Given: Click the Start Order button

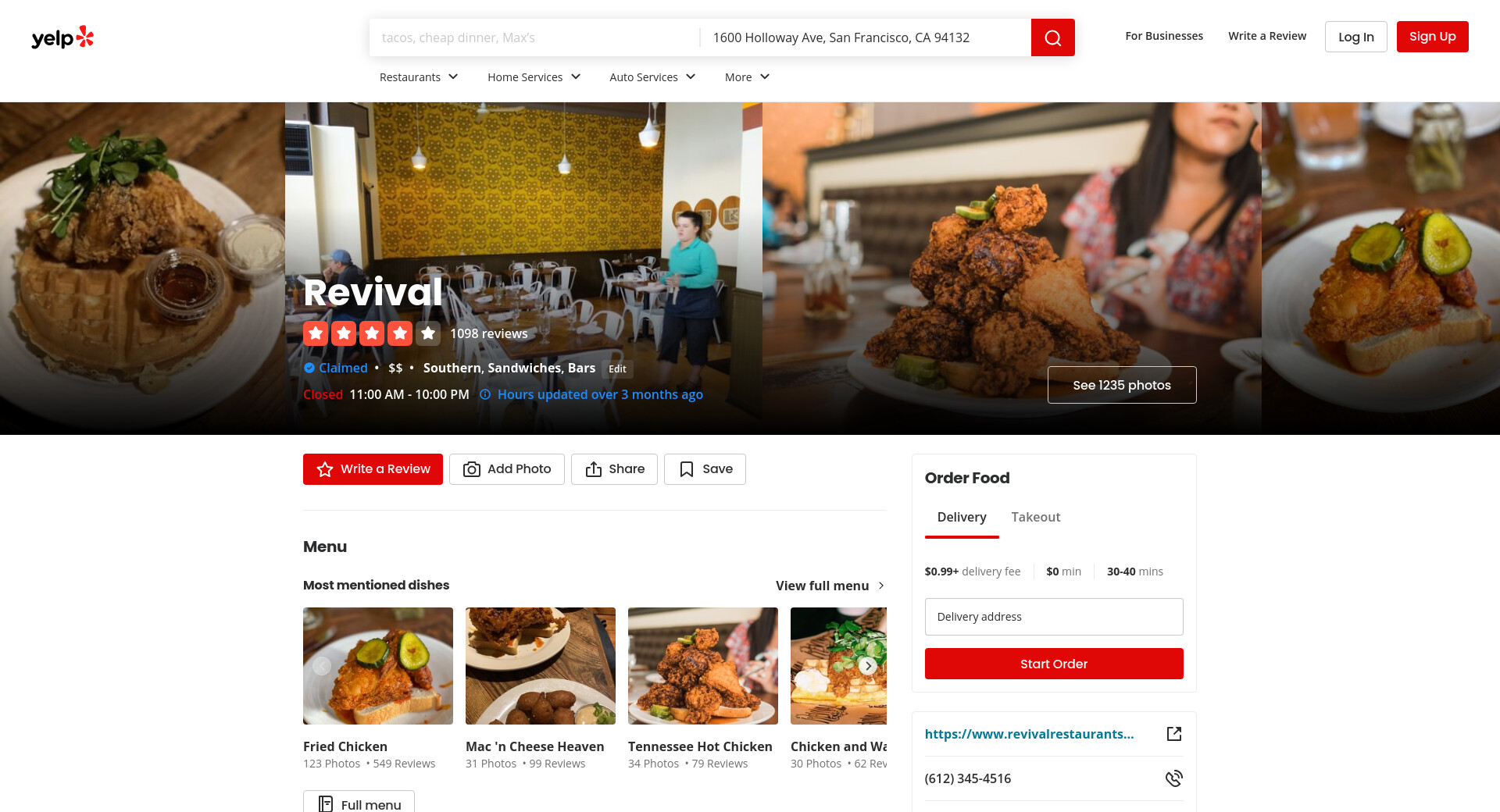Looking at the screenshot, I should 1054,664.
